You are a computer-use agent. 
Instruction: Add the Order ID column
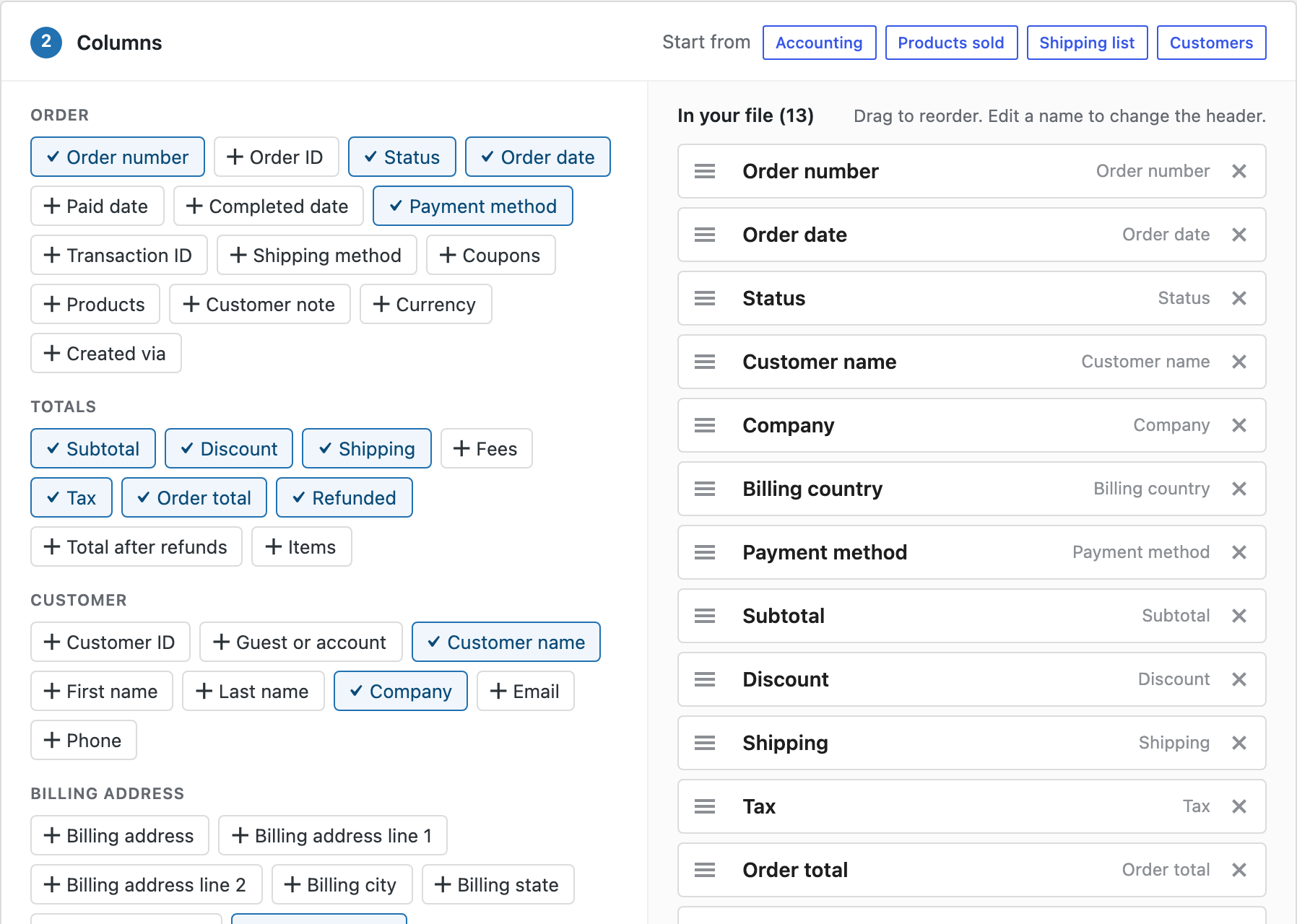(x=277, y=157)
